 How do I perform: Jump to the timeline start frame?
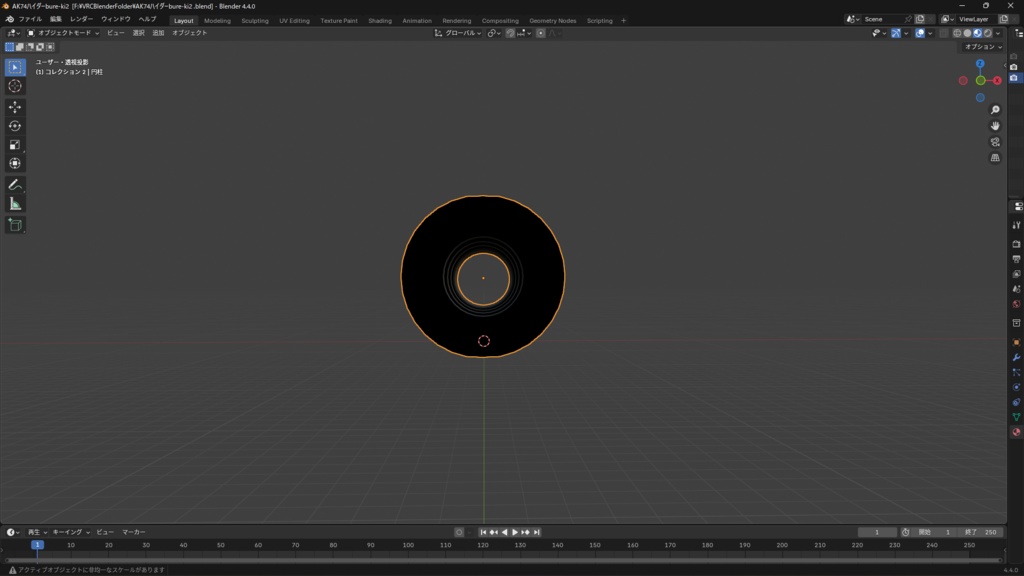pyautogui.click(x=483, y=532)
